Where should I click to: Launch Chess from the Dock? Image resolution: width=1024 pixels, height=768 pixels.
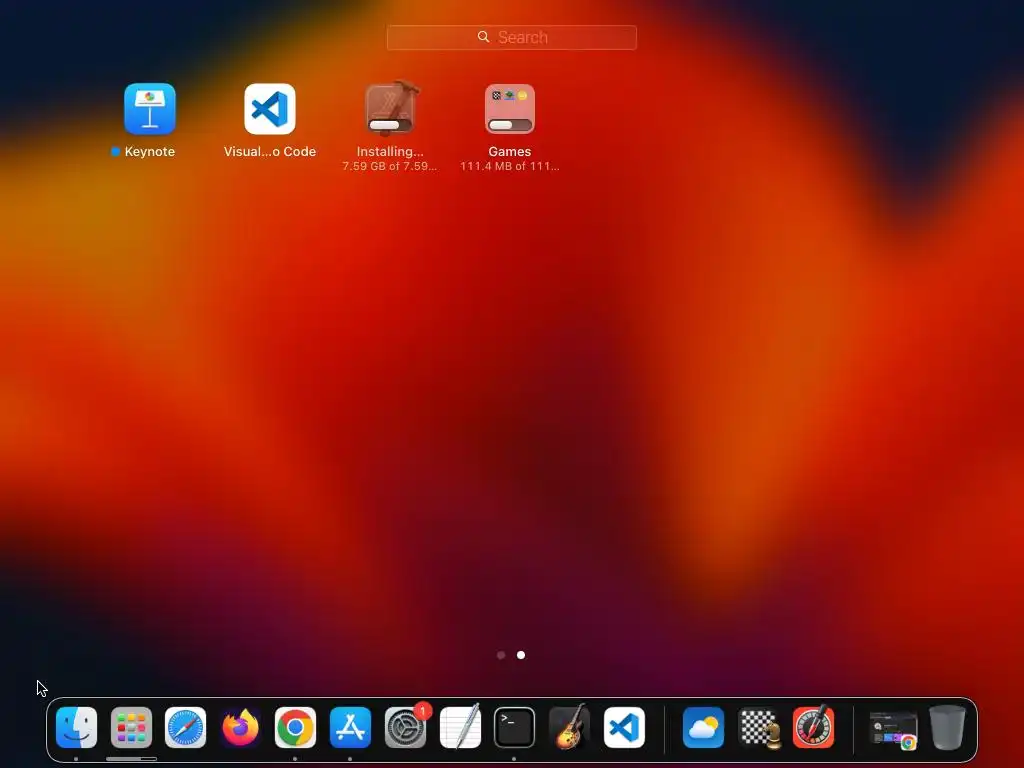pos(758,727)
